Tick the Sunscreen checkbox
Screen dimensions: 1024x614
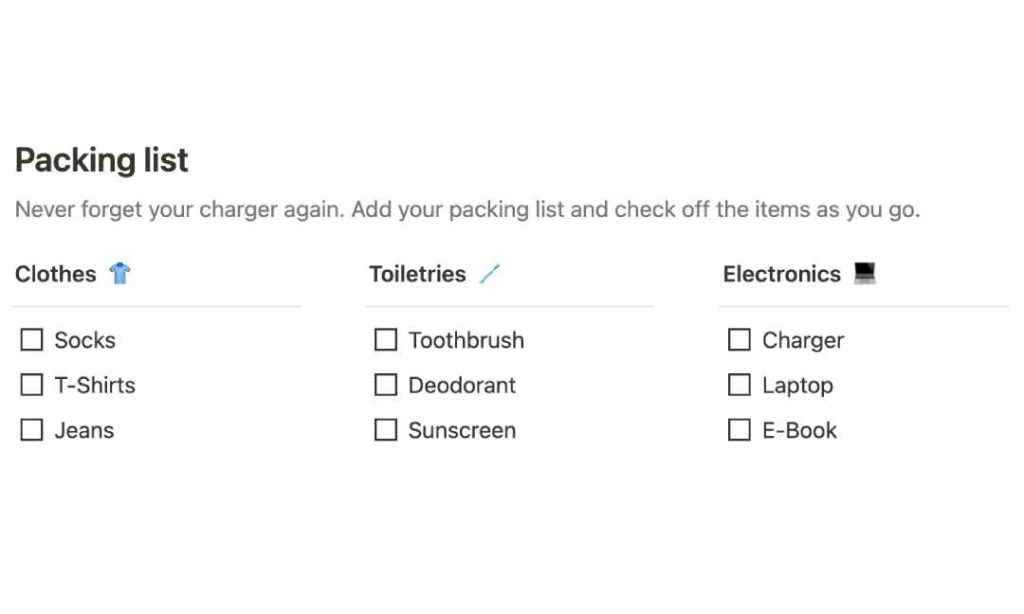pos(385,430)
